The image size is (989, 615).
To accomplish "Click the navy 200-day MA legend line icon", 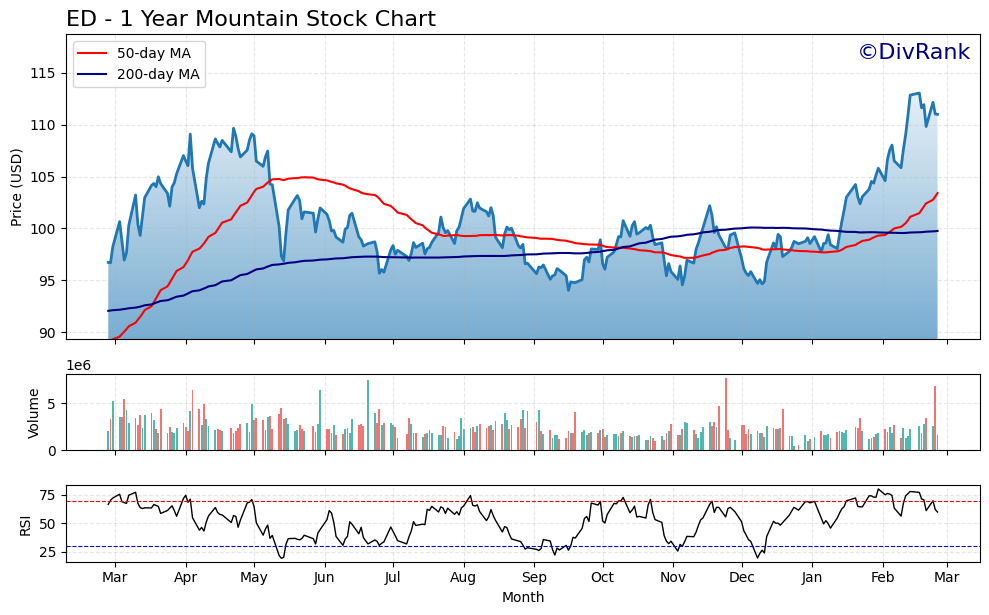I will pyautogui.click(x=90, y=73).
